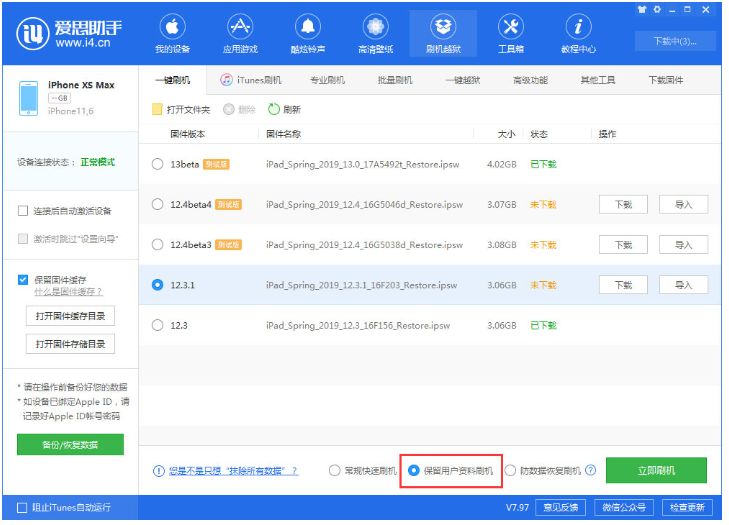The image size is (729, 525).
Task: Open the 工具箱 toolbox section
Action: (x=510, y=34)
